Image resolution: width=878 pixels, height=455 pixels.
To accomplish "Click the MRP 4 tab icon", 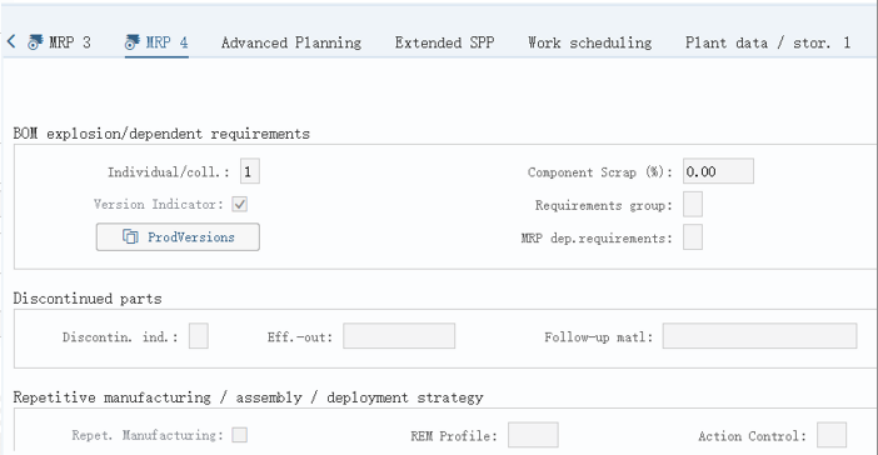I will (132, 42).
